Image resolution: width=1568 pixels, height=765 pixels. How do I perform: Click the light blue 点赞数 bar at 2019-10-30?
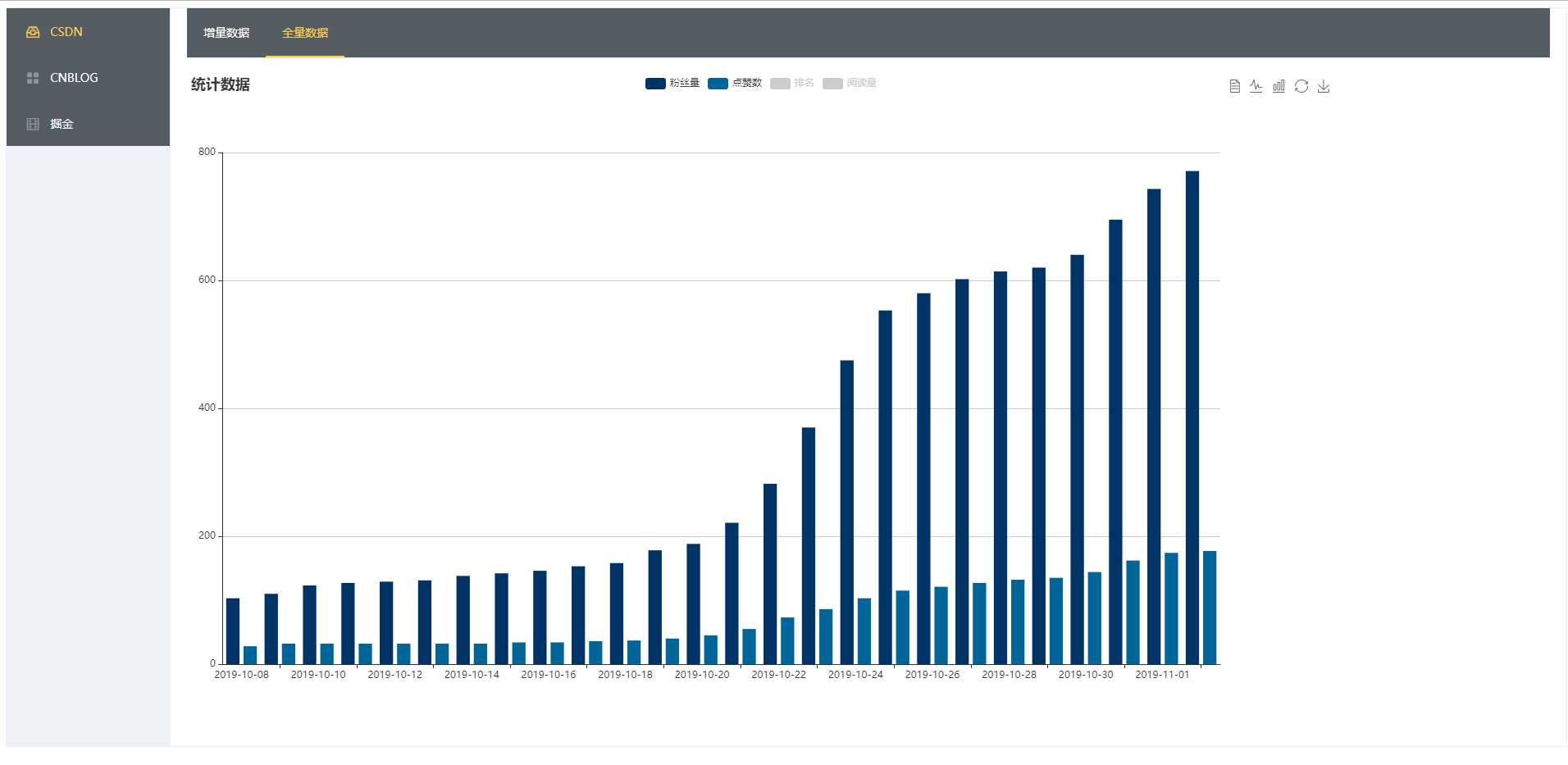[x=1095, y=618]
